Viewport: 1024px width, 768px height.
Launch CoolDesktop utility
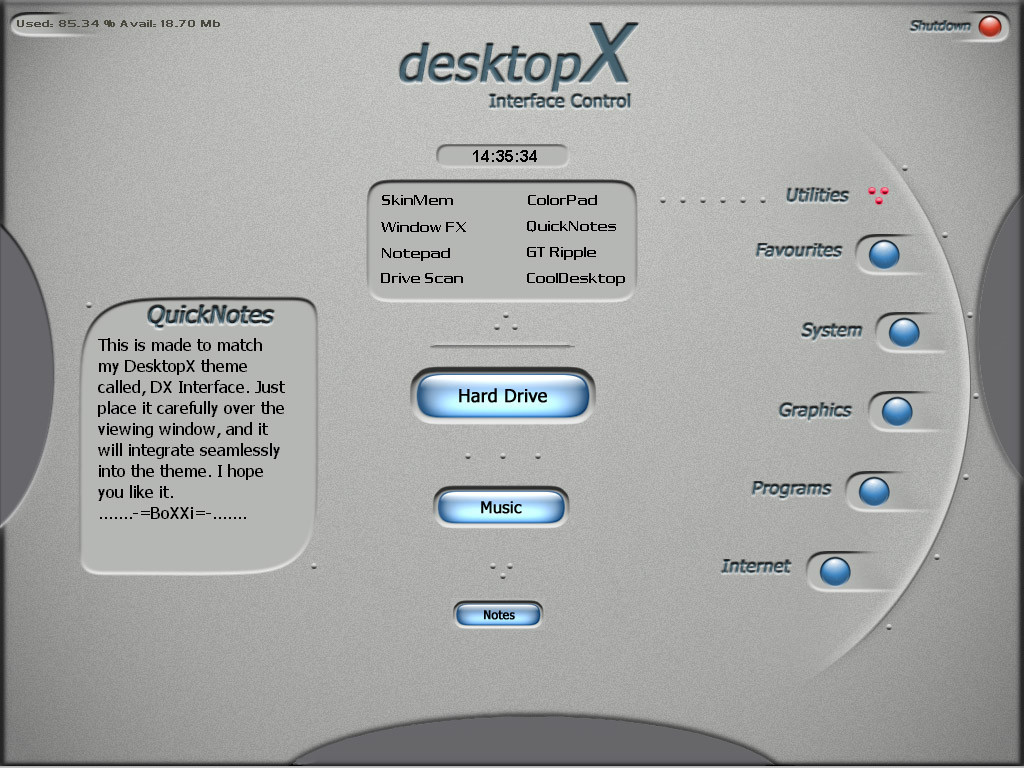point(575,278)
